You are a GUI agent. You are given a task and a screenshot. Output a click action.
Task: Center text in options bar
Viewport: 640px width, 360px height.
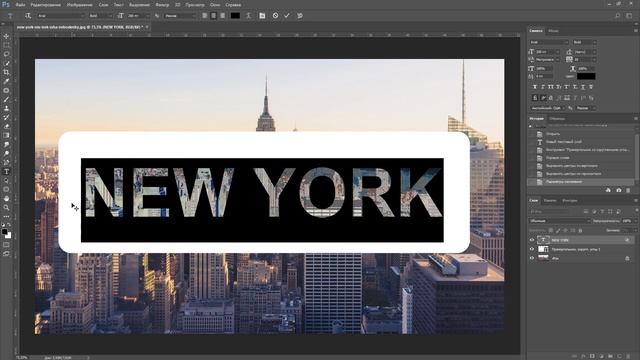coord(213,16)
